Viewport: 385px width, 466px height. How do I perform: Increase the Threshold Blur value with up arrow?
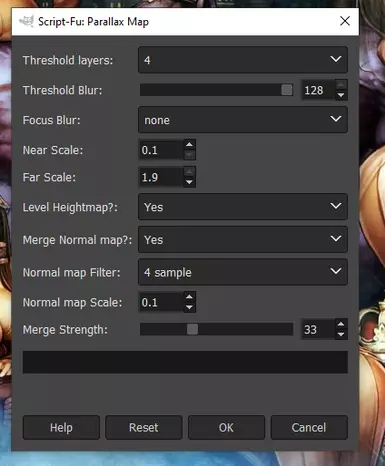(341, 85)
